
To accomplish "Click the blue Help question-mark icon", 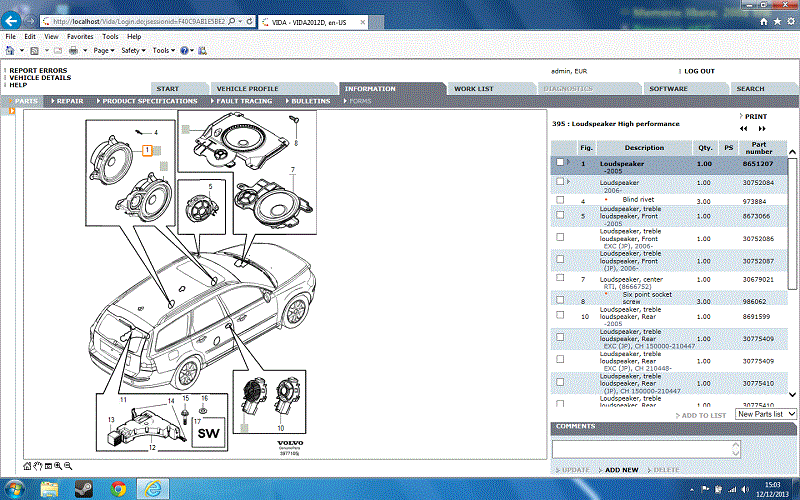I will pos(184,51).
